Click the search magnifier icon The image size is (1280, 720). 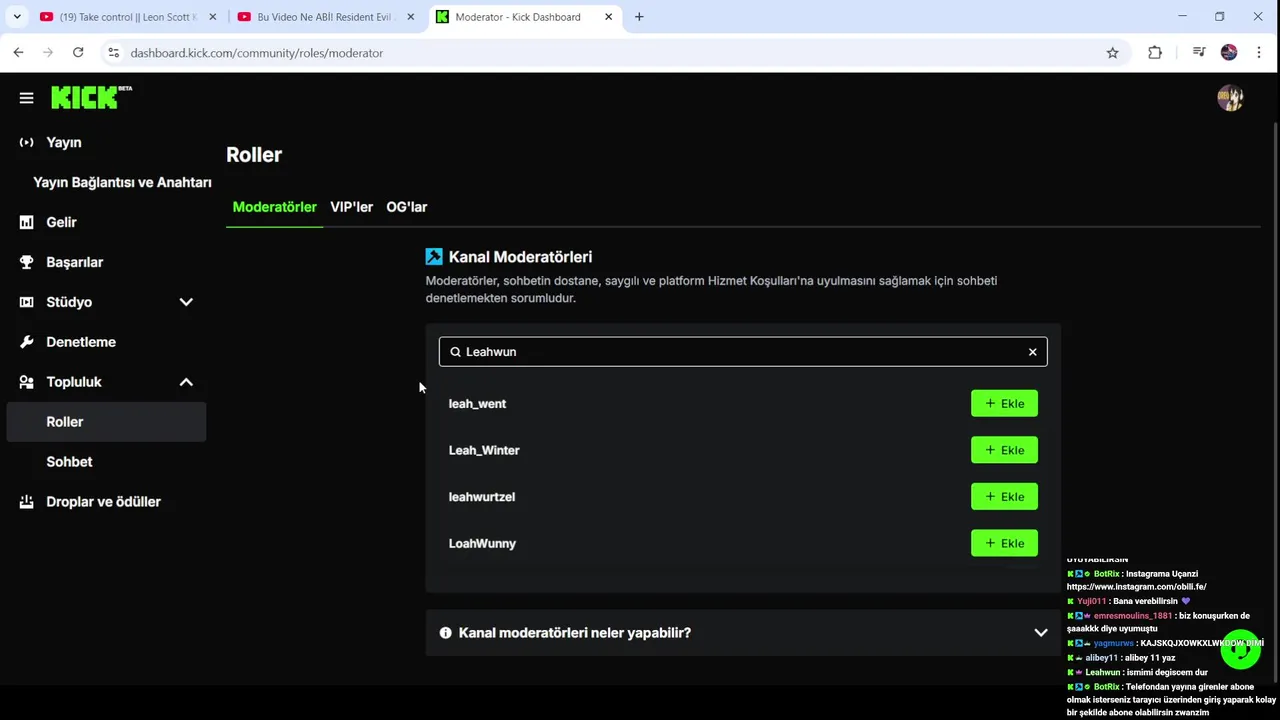coord(455,352)
